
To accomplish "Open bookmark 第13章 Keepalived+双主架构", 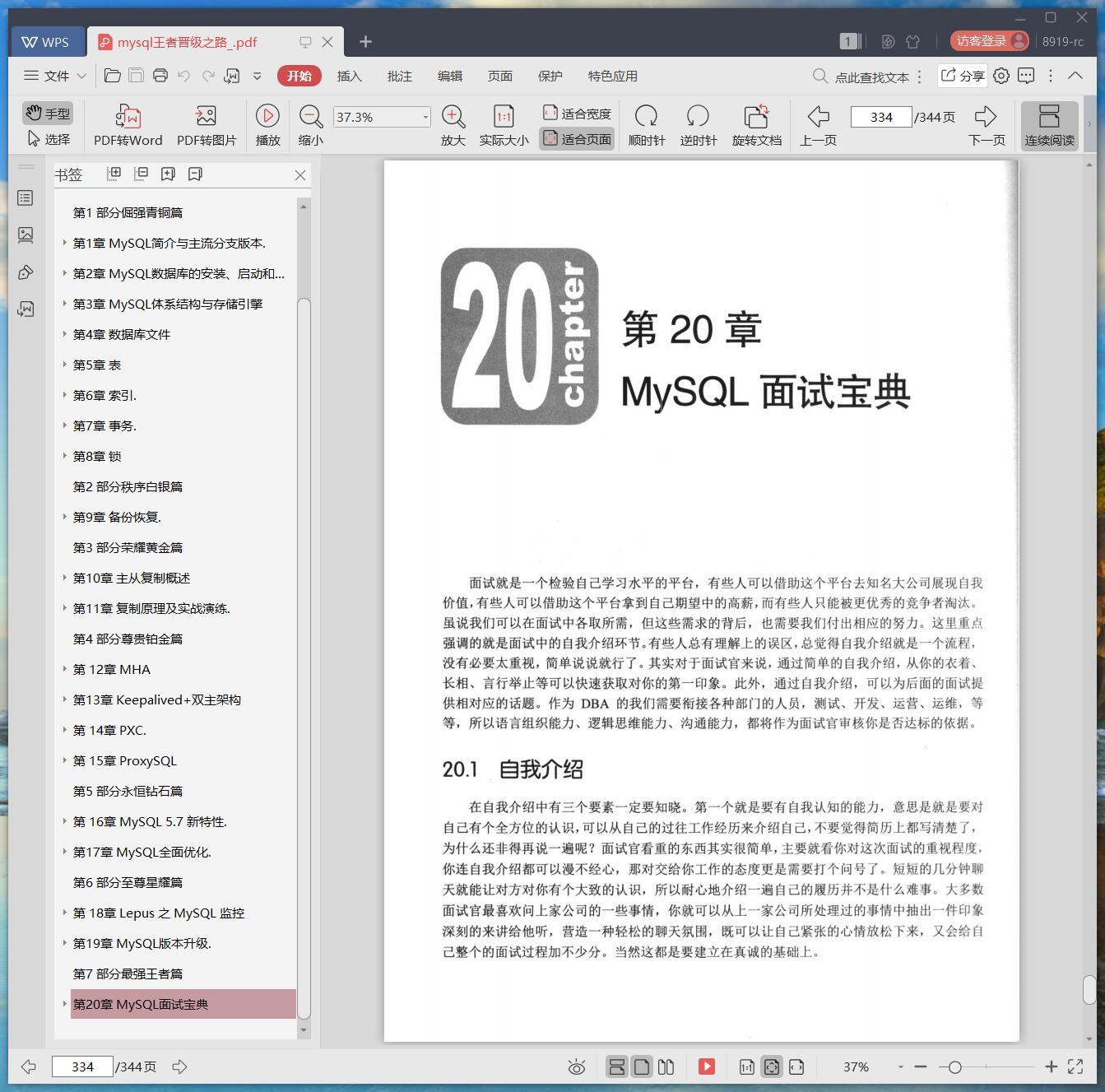I will (156, 699).
